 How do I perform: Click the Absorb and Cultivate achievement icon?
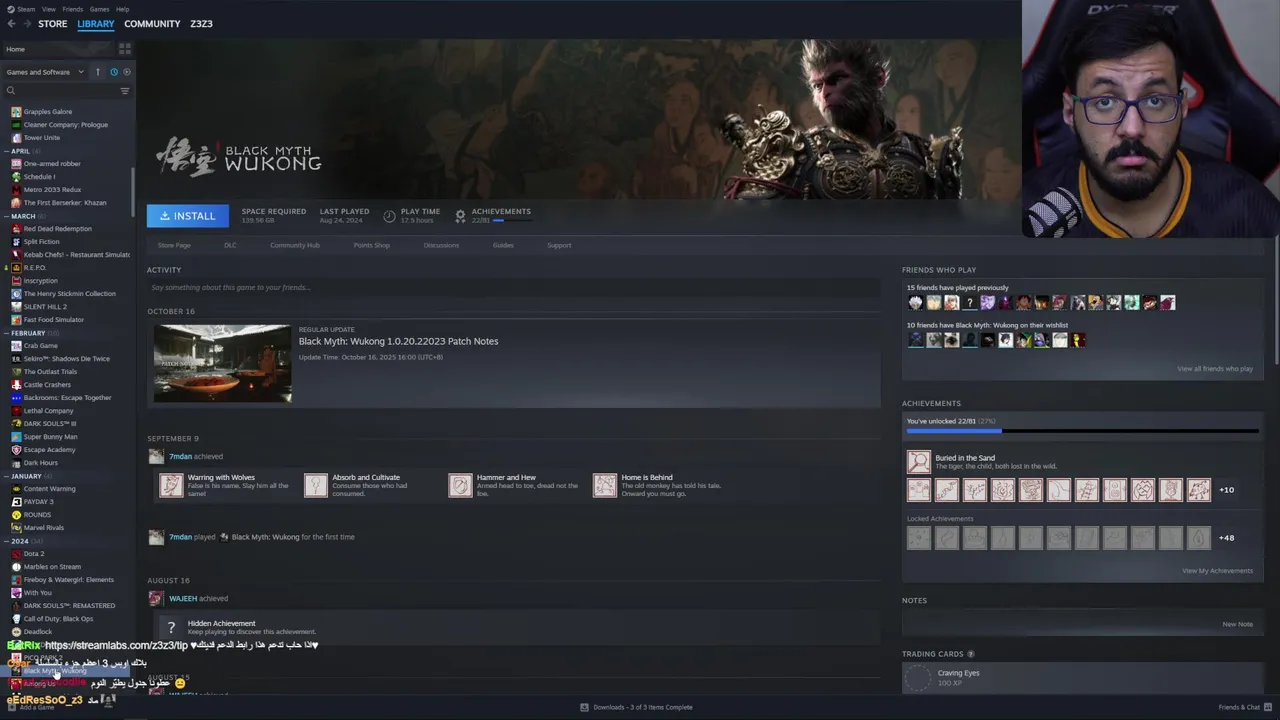(316, 485)
